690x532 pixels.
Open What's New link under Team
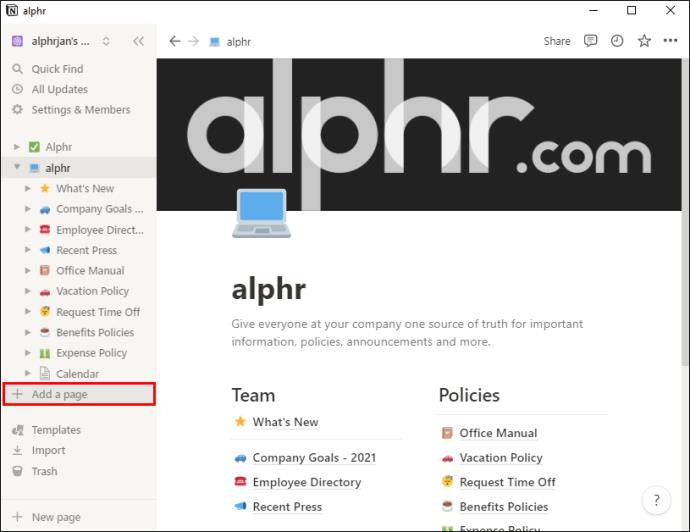click(x=285, y=422)
